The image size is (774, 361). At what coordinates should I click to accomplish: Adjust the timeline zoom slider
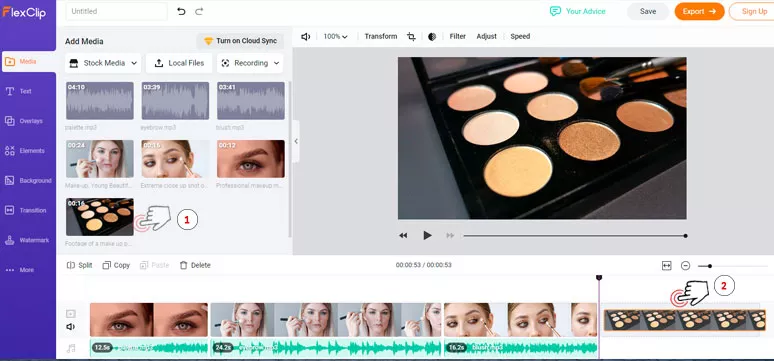pyautogui.click(x=733, y=266)
